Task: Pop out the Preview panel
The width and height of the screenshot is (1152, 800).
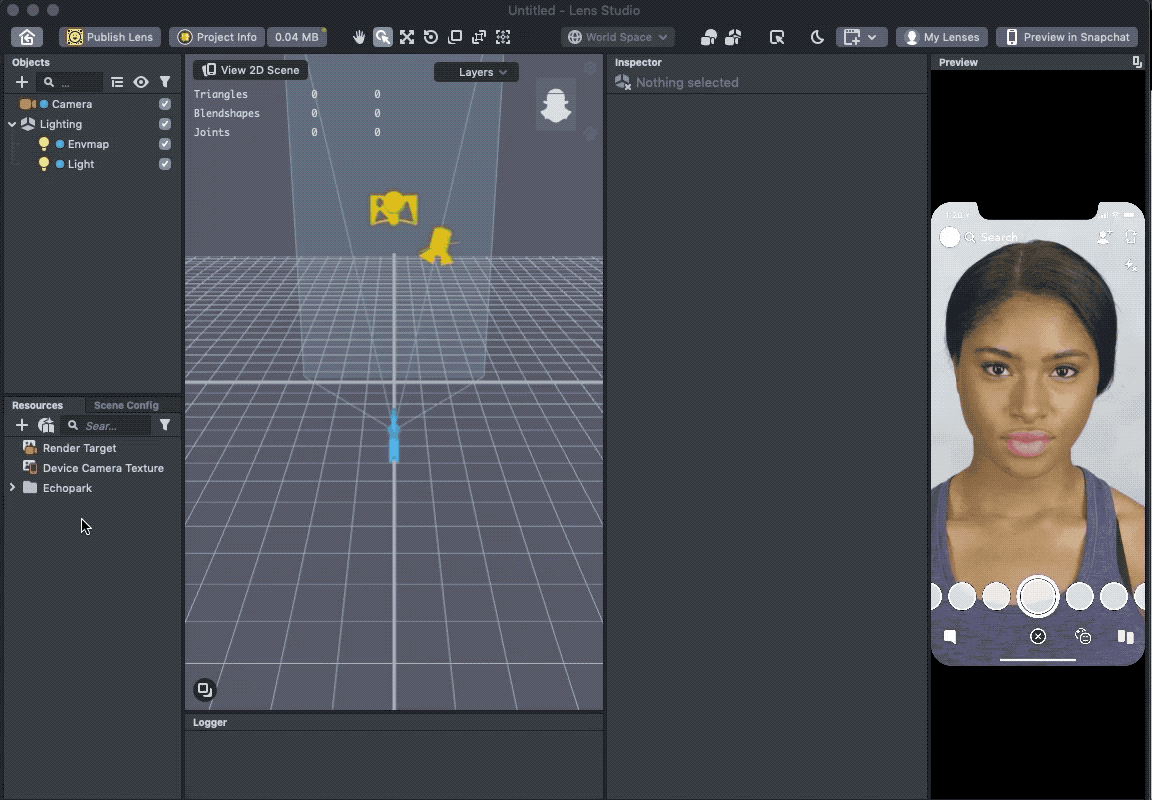Action: click(1137, 62)
